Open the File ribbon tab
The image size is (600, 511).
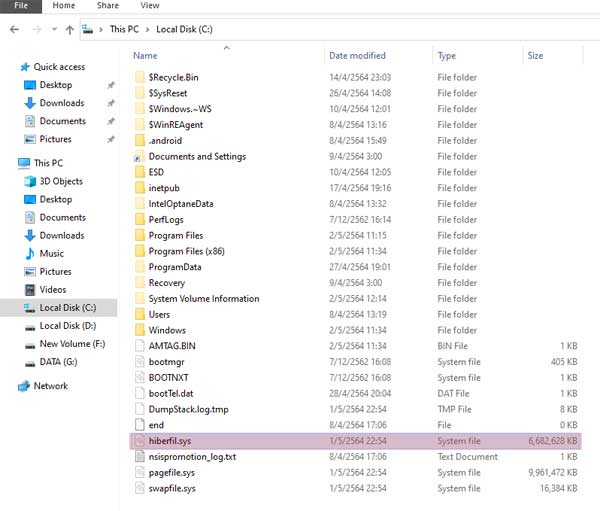coord(21,6)
